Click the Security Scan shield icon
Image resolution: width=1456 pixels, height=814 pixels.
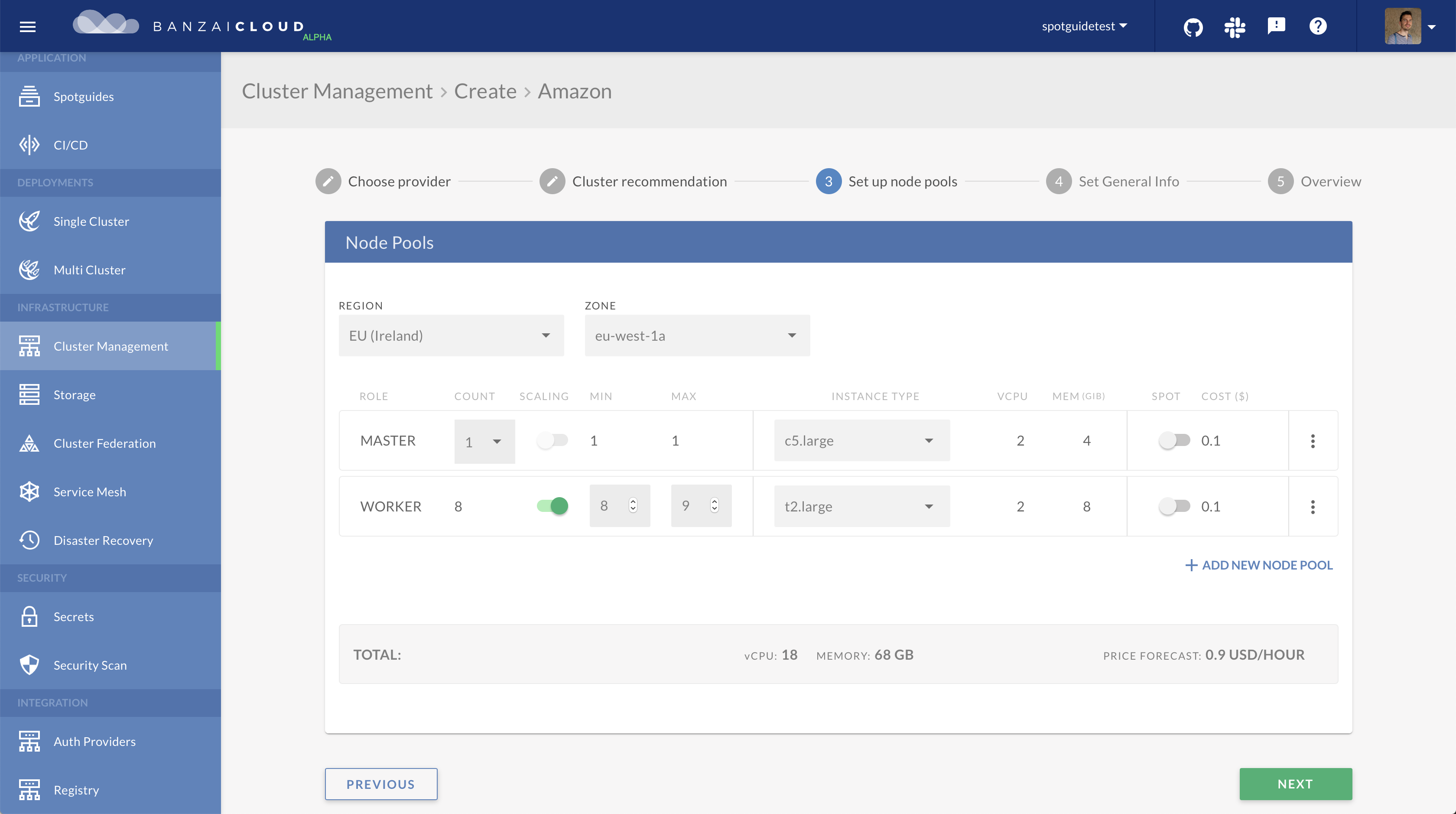tap(29, 665)
